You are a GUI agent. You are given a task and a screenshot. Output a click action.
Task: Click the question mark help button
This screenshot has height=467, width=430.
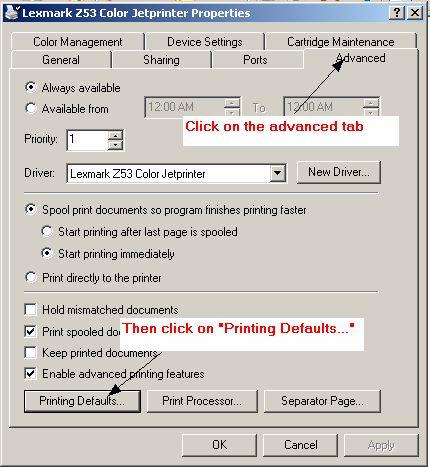coord(397,13)
